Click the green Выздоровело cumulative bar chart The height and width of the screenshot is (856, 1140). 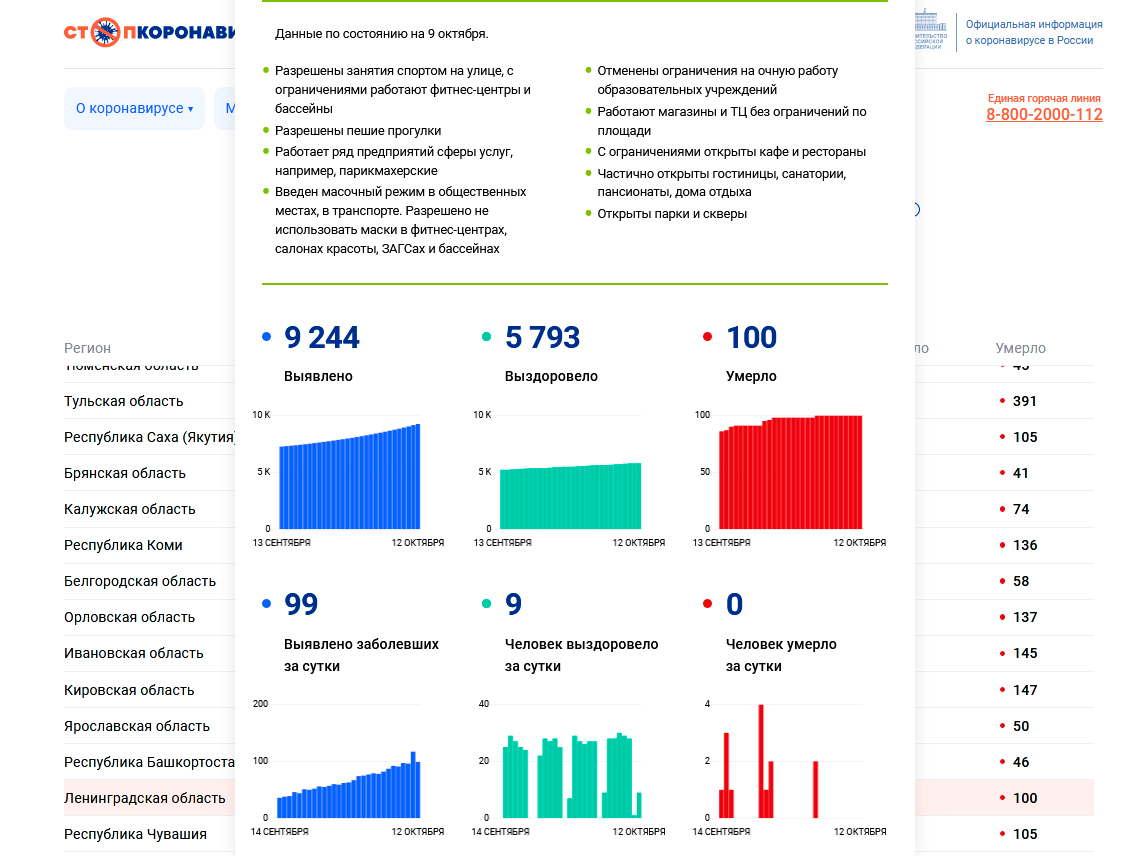coord(570,495)
